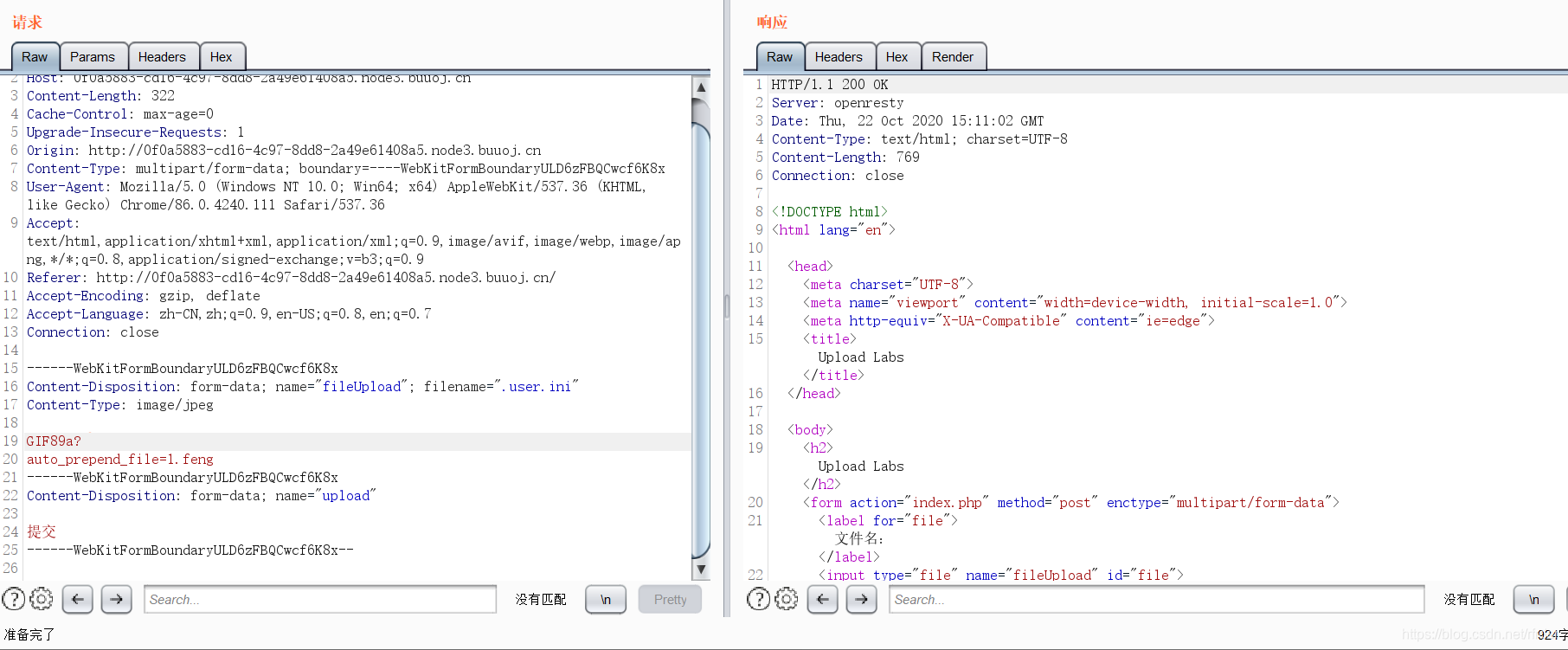
Task: Click the response search input field
Action: click(x=1156, y=599)
